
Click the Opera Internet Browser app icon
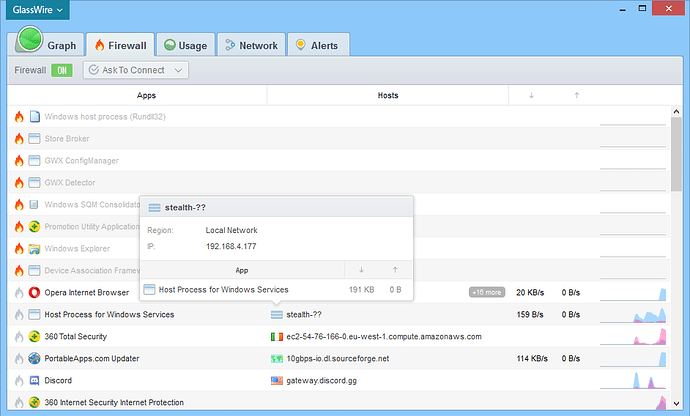(x=35, y=292)
